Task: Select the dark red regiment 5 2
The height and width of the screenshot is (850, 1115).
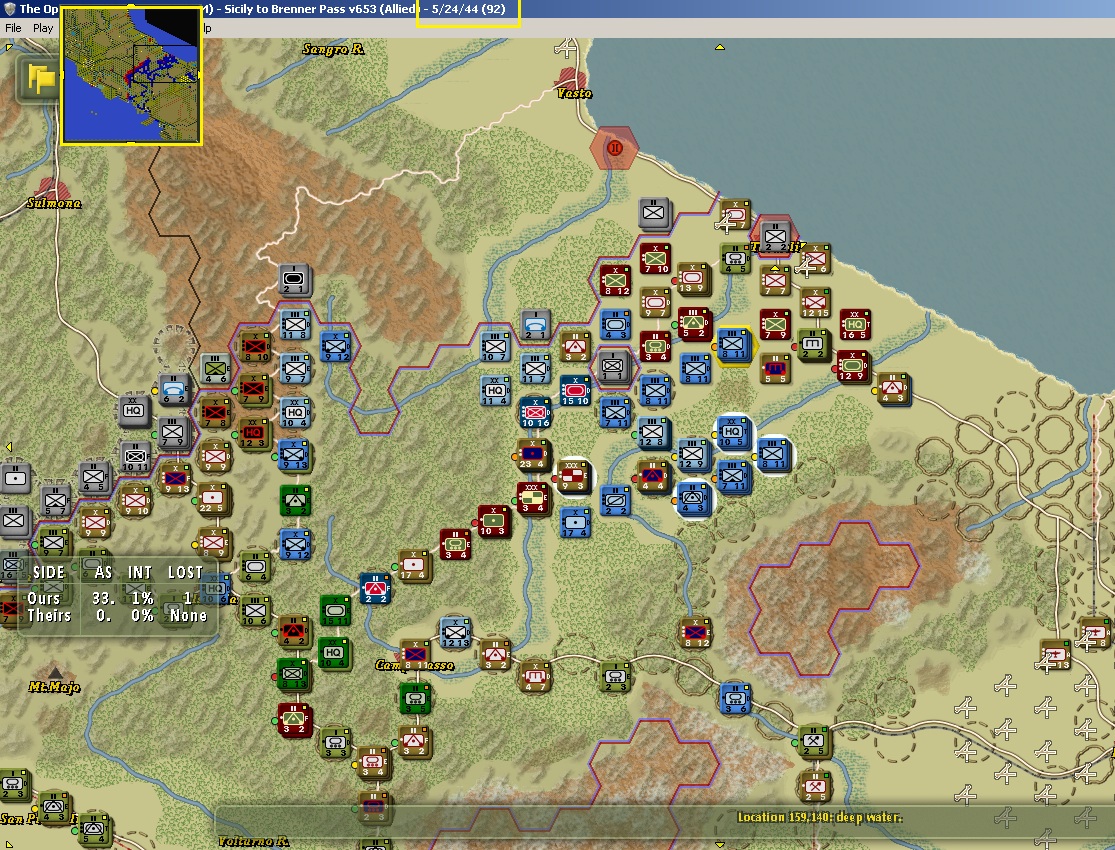Action: (695, 324)
